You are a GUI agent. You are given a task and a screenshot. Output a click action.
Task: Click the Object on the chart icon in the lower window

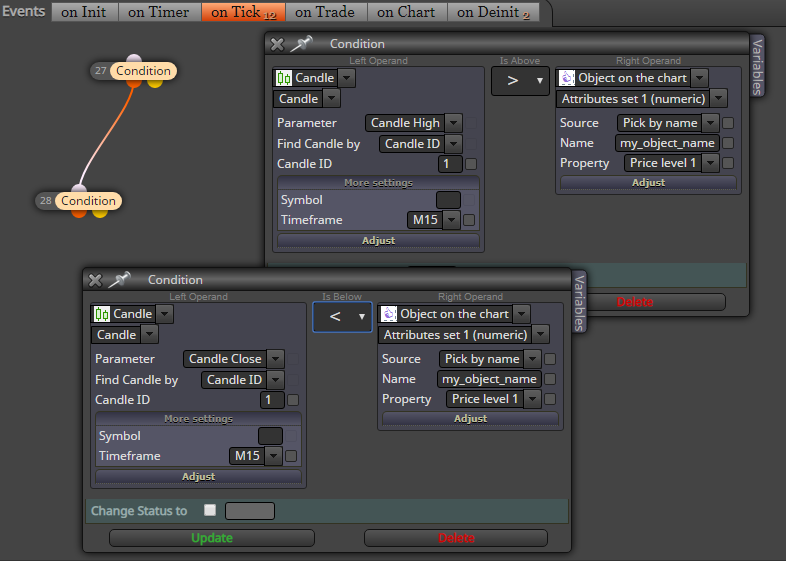point(389,314)
